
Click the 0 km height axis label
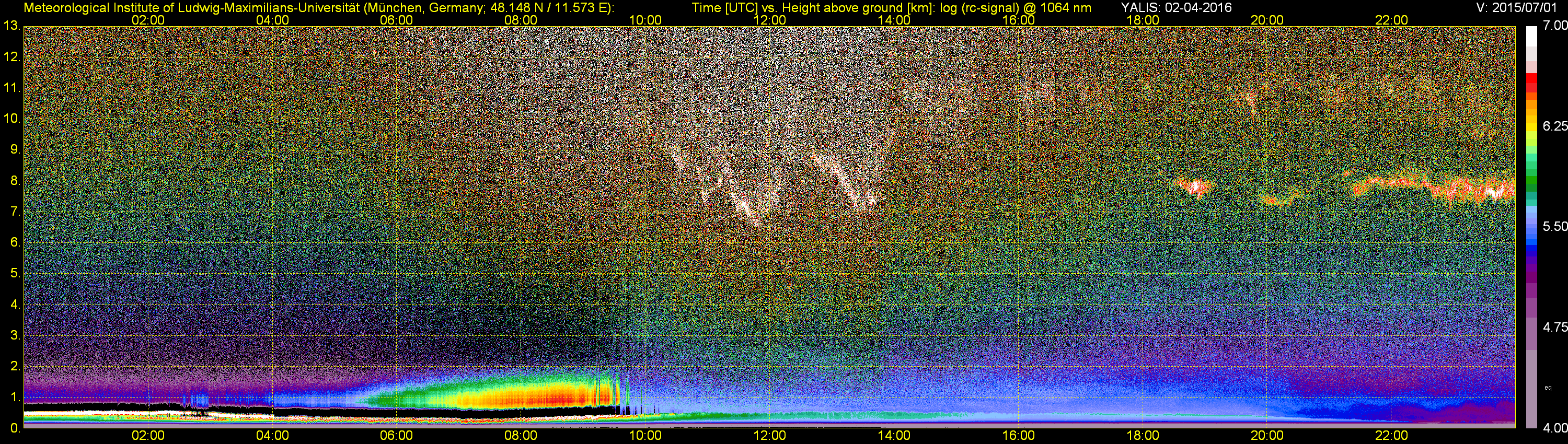tap(15, 428)
